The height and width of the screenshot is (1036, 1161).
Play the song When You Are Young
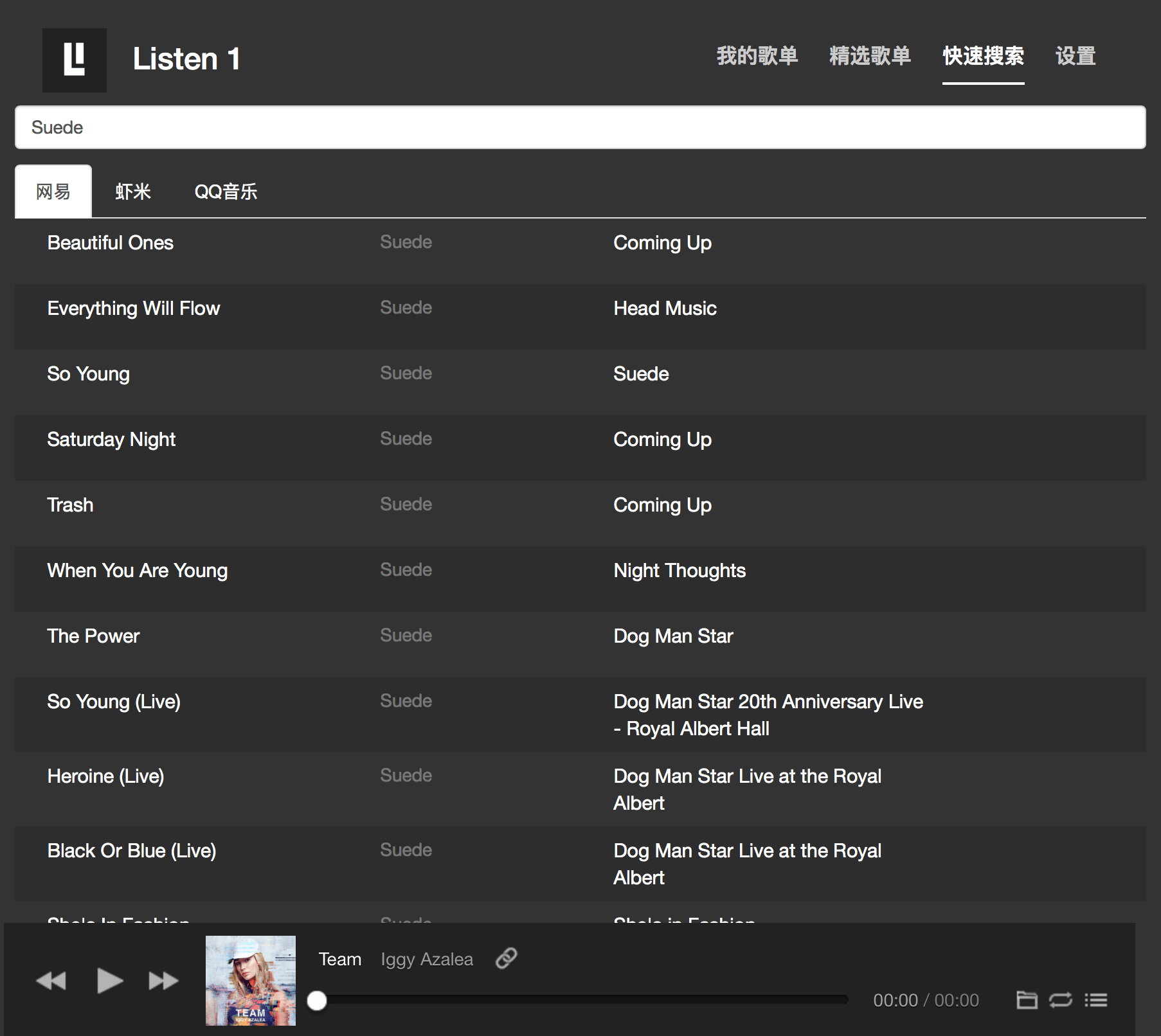coord(138,571)
